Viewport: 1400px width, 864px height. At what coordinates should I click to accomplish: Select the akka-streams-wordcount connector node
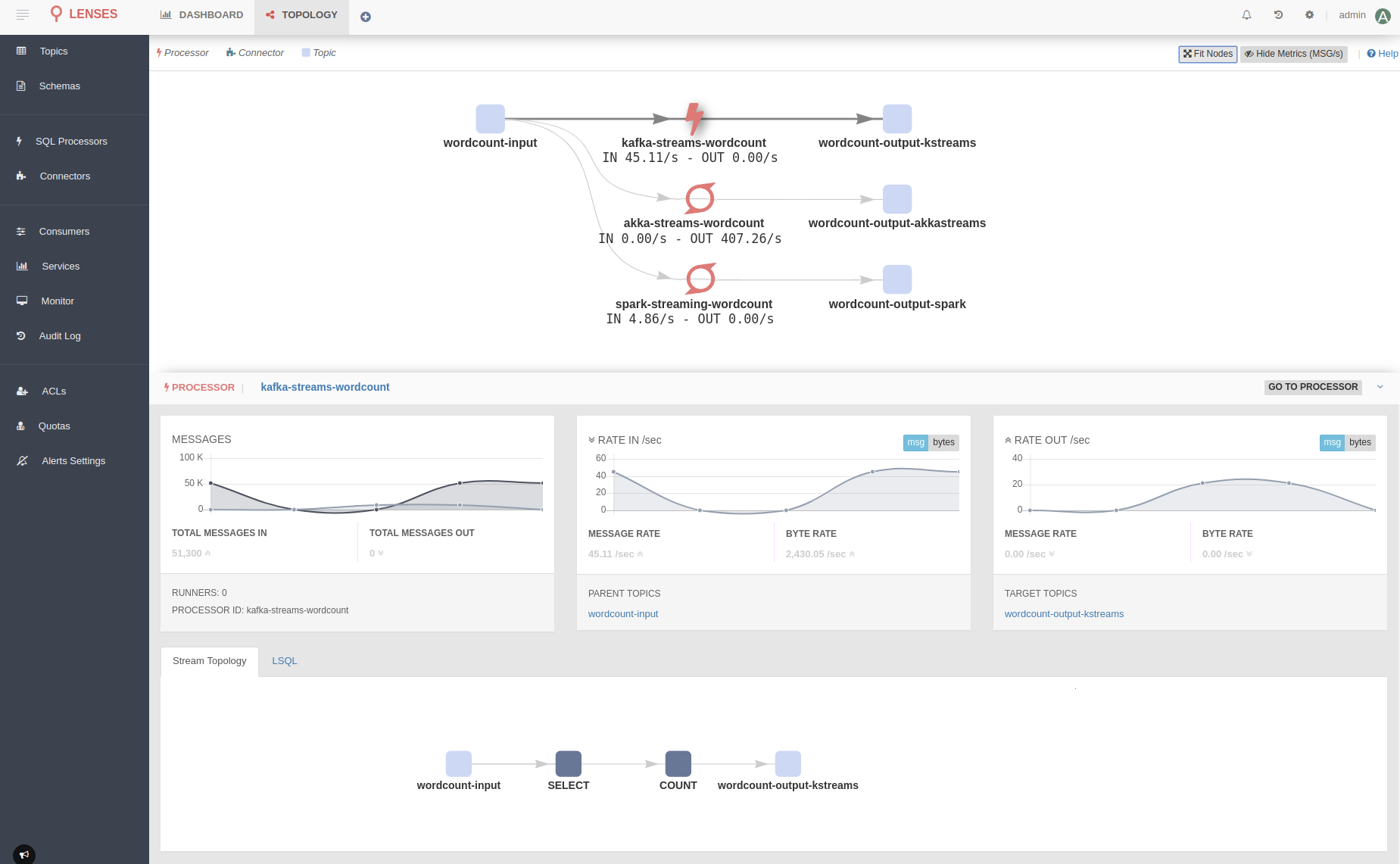coord(700,199)
